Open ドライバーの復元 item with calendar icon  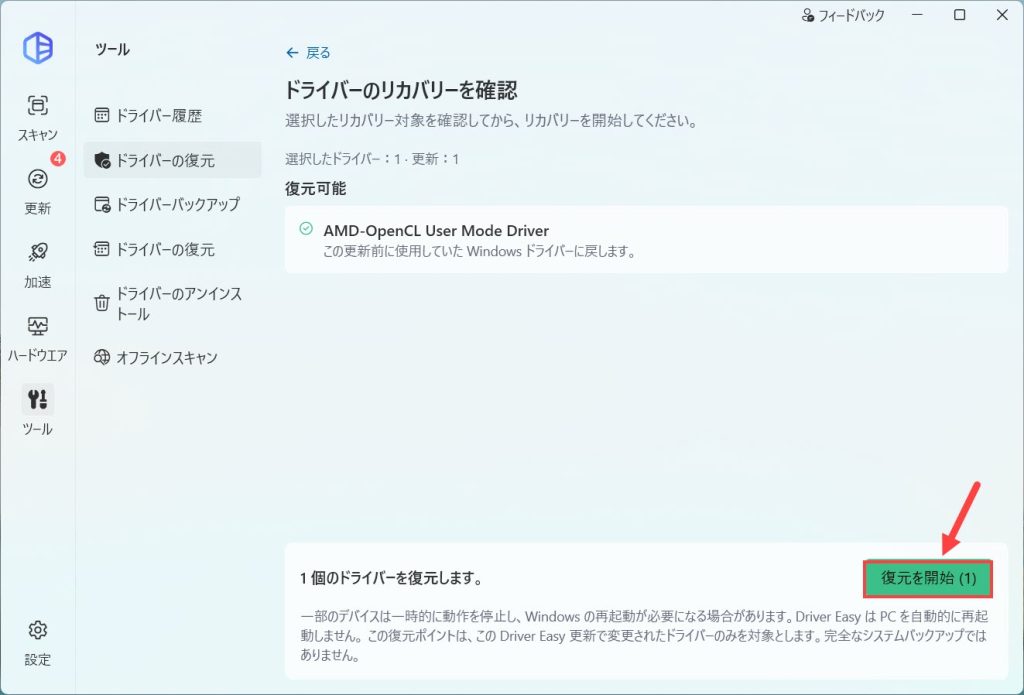click(172, 249)
